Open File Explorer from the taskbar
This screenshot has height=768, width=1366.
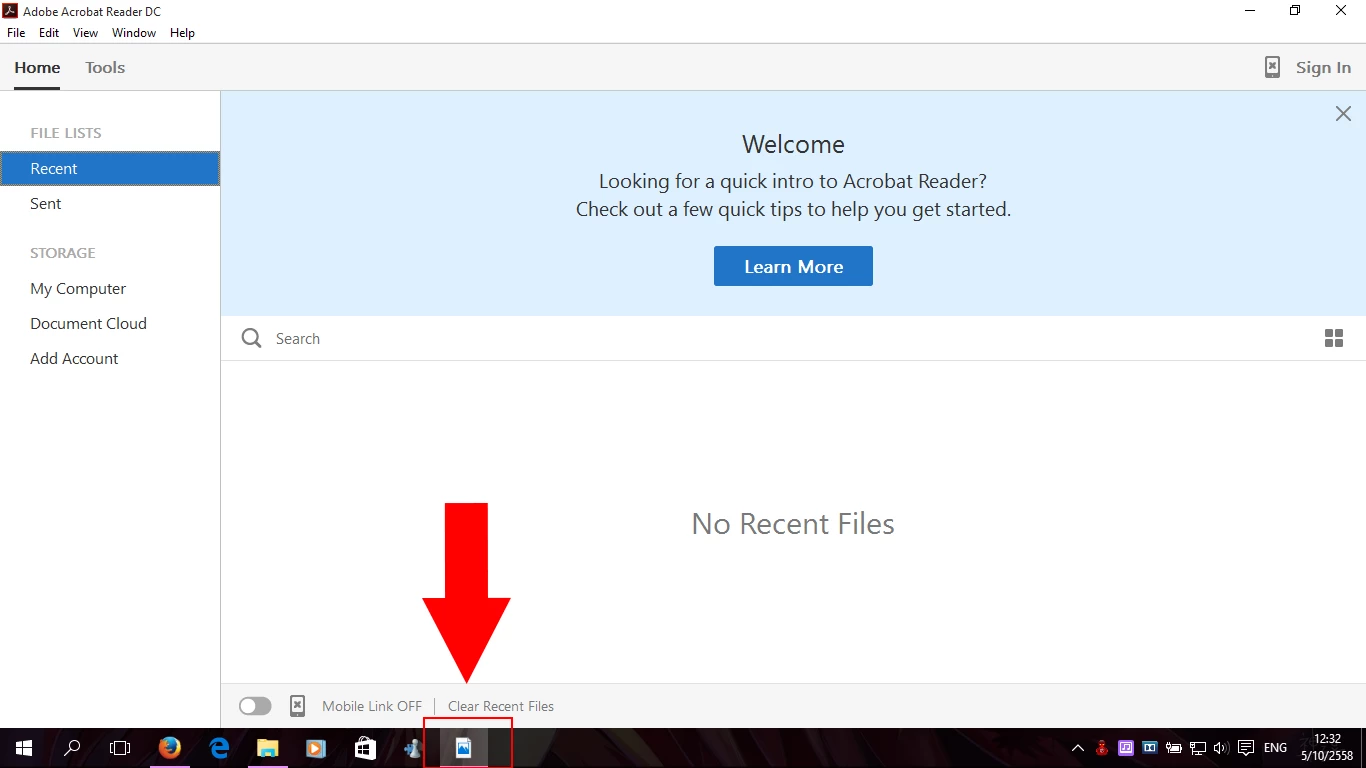point(267,748)
